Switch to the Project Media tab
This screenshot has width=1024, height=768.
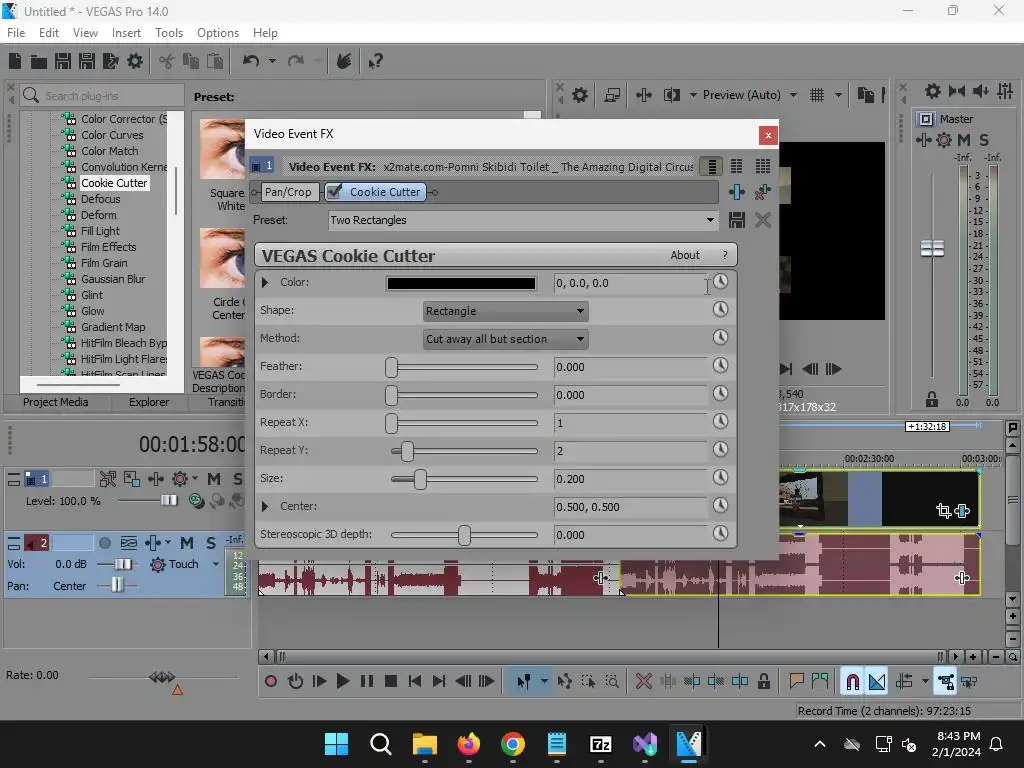pos(56,402)
